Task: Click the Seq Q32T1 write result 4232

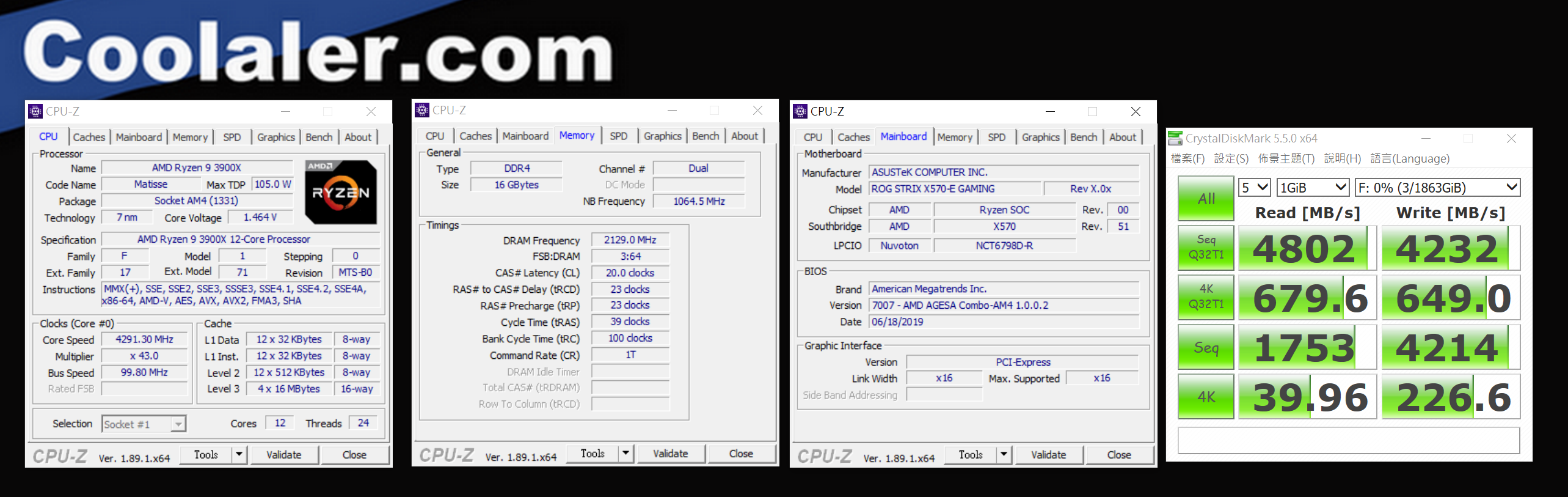Action: click(1451, 248)
